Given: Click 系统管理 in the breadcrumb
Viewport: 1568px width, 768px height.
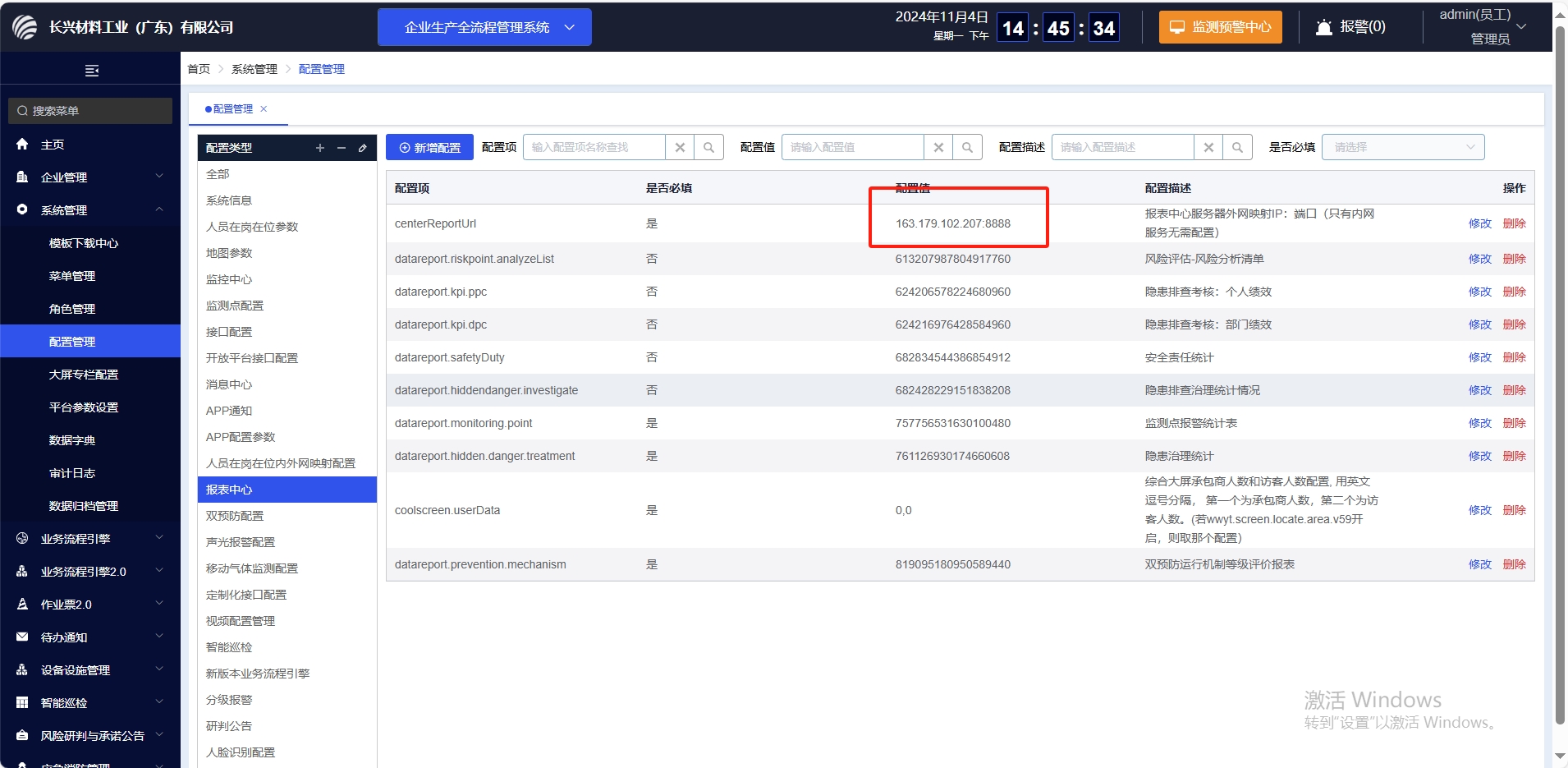Looking at the screenshot, I should [x=254, y=69].
